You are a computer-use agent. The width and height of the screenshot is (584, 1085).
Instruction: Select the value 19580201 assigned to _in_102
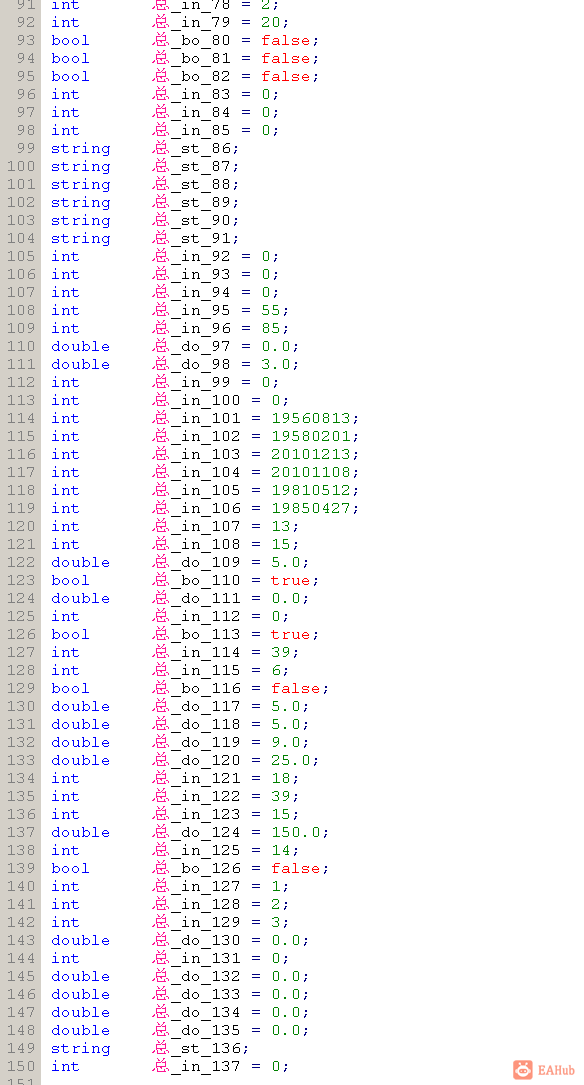pyautogui.click(x=311, y=436)
